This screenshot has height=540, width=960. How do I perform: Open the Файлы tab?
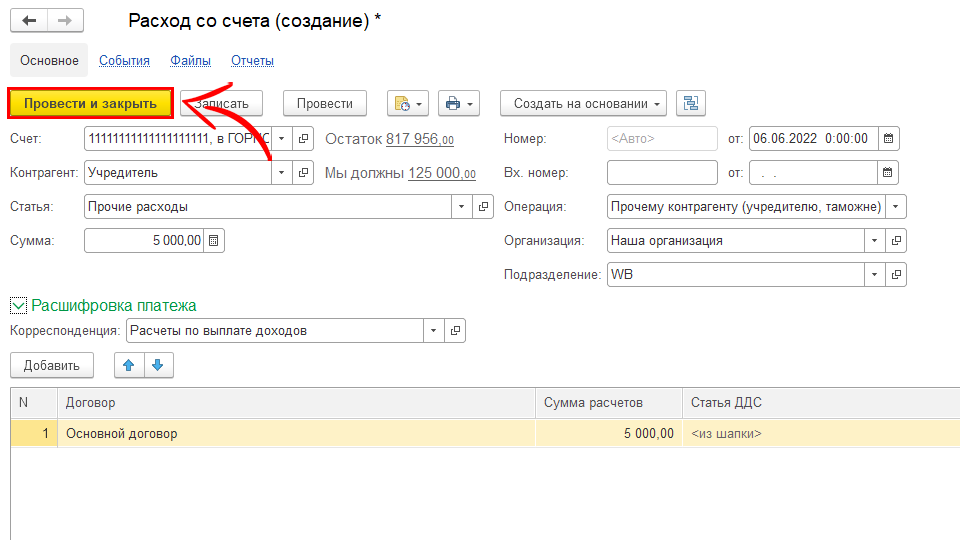(x=190, y=61)
